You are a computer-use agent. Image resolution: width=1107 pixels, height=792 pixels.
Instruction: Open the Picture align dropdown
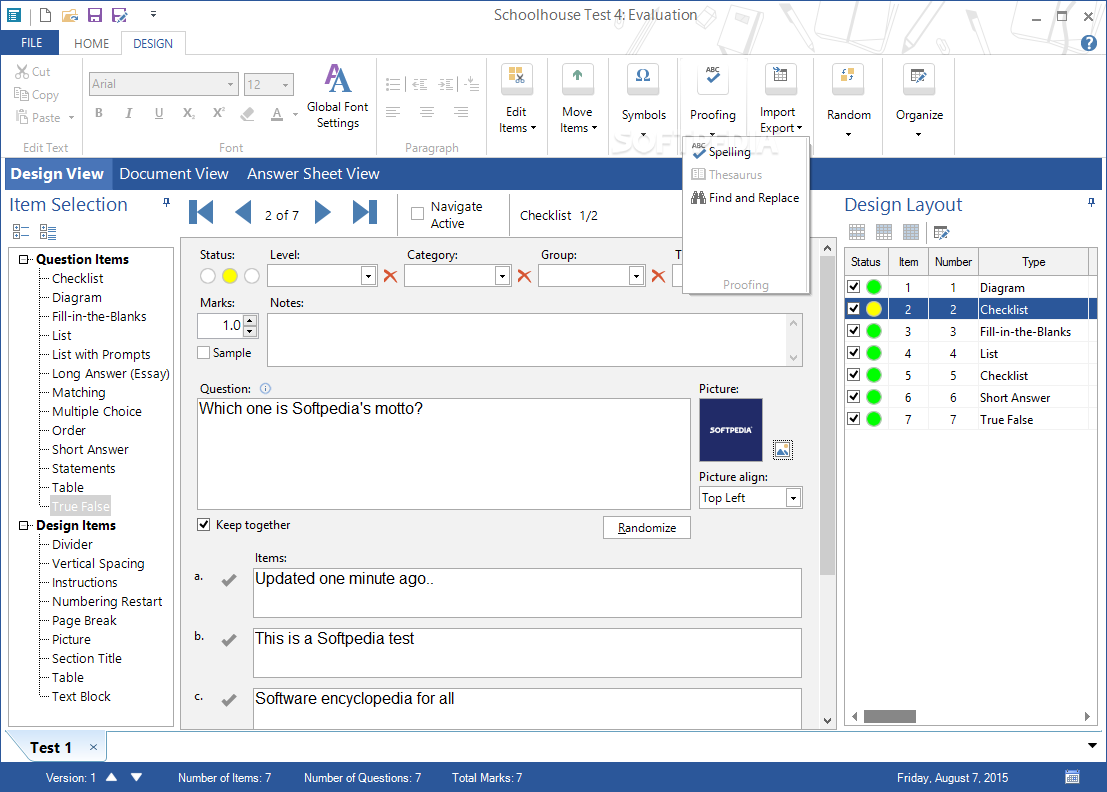point(794,498)
